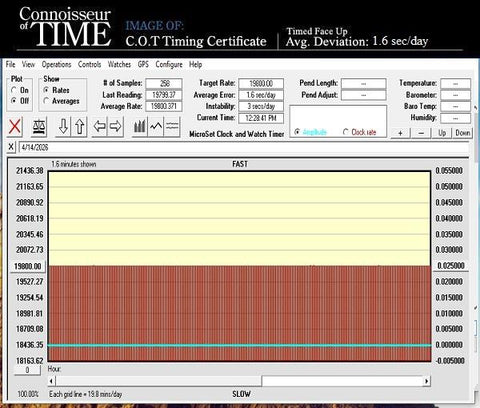
Task: Open the Configure menu
Action: 169,64
